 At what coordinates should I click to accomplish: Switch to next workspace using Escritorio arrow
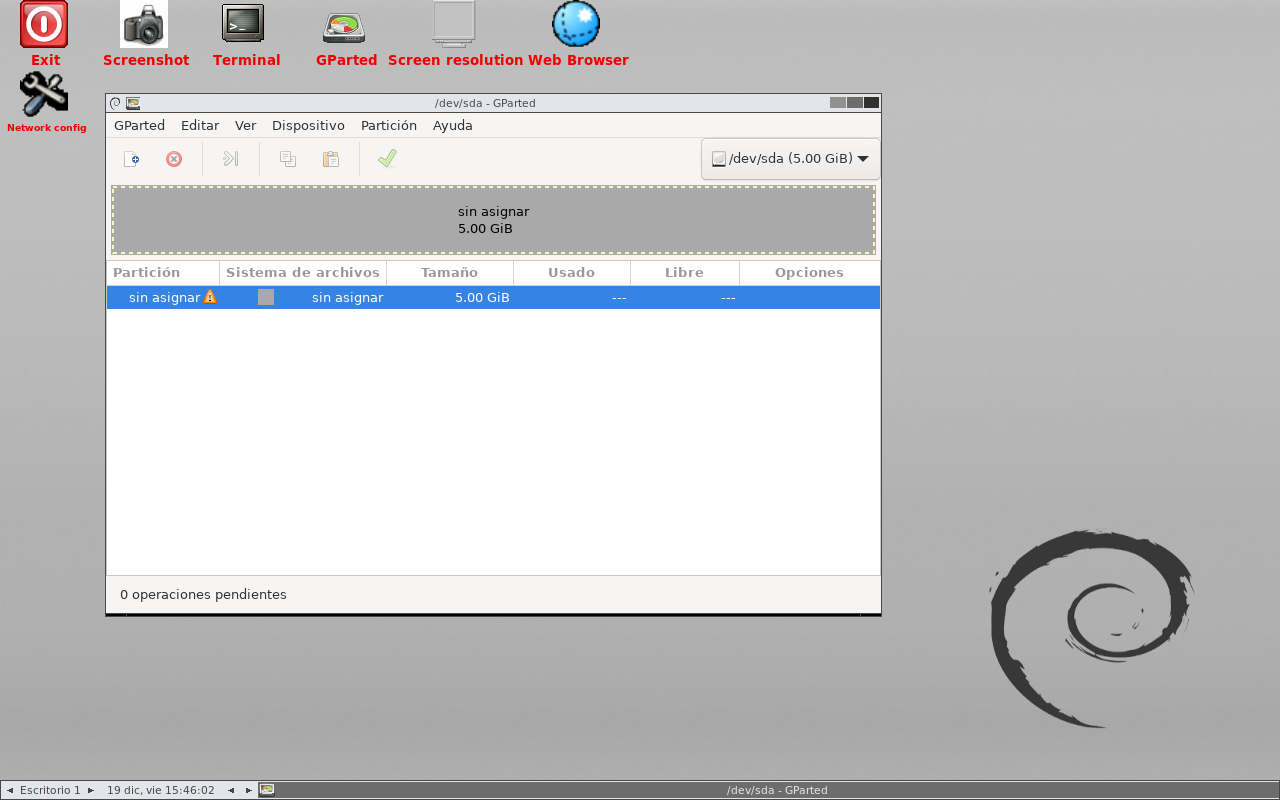(x=91, y=790)
